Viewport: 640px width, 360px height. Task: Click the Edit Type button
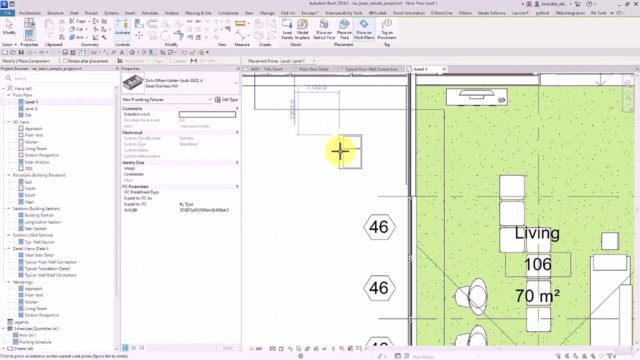click(227, 100)
